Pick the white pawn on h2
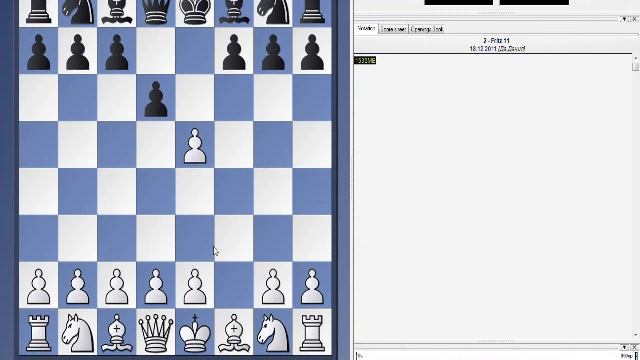640x360 pixels. 312,286
